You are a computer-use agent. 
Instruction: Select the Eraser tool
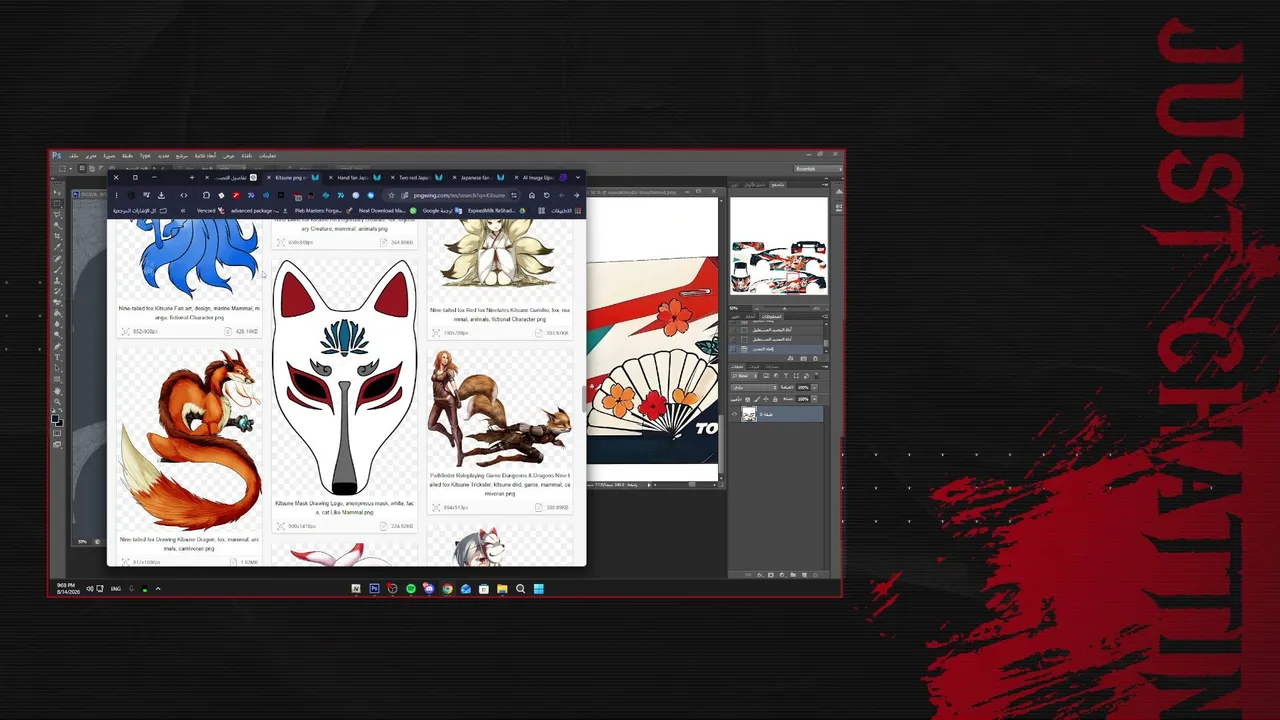point(57,302)
